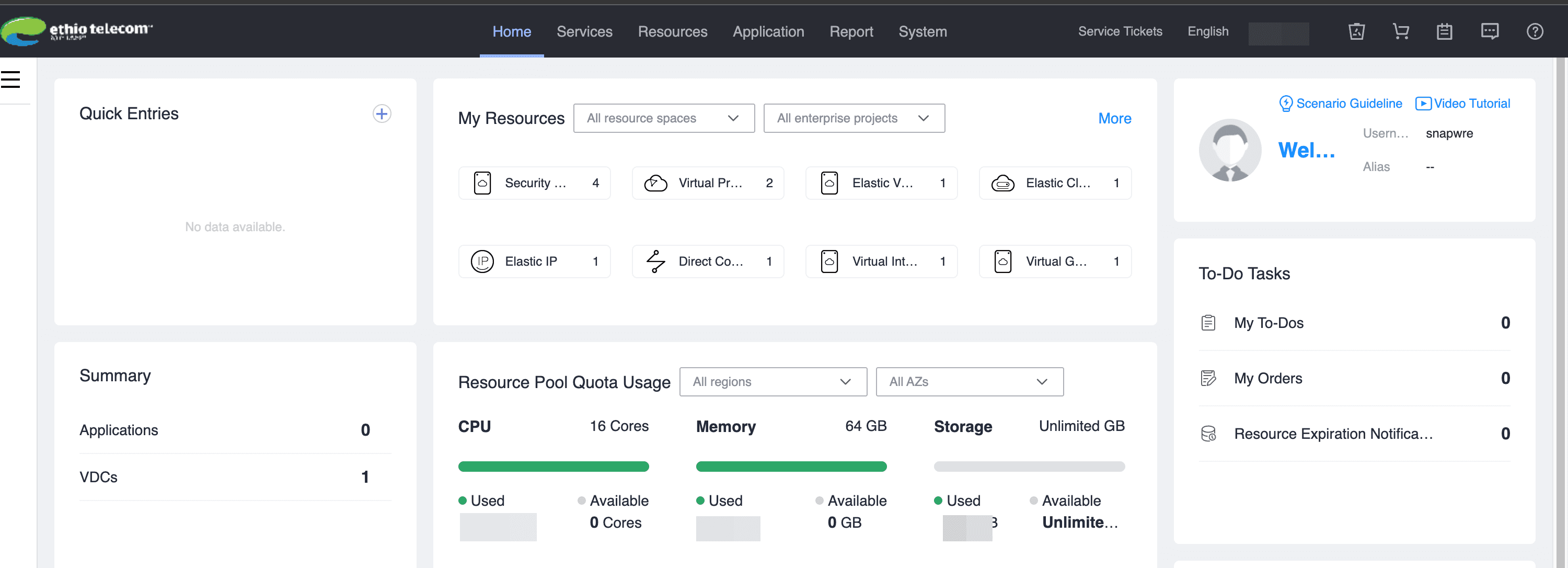Screen dimensions: 1568x568
Task: Expand All regions dropdown
Action: coord(773,382)
